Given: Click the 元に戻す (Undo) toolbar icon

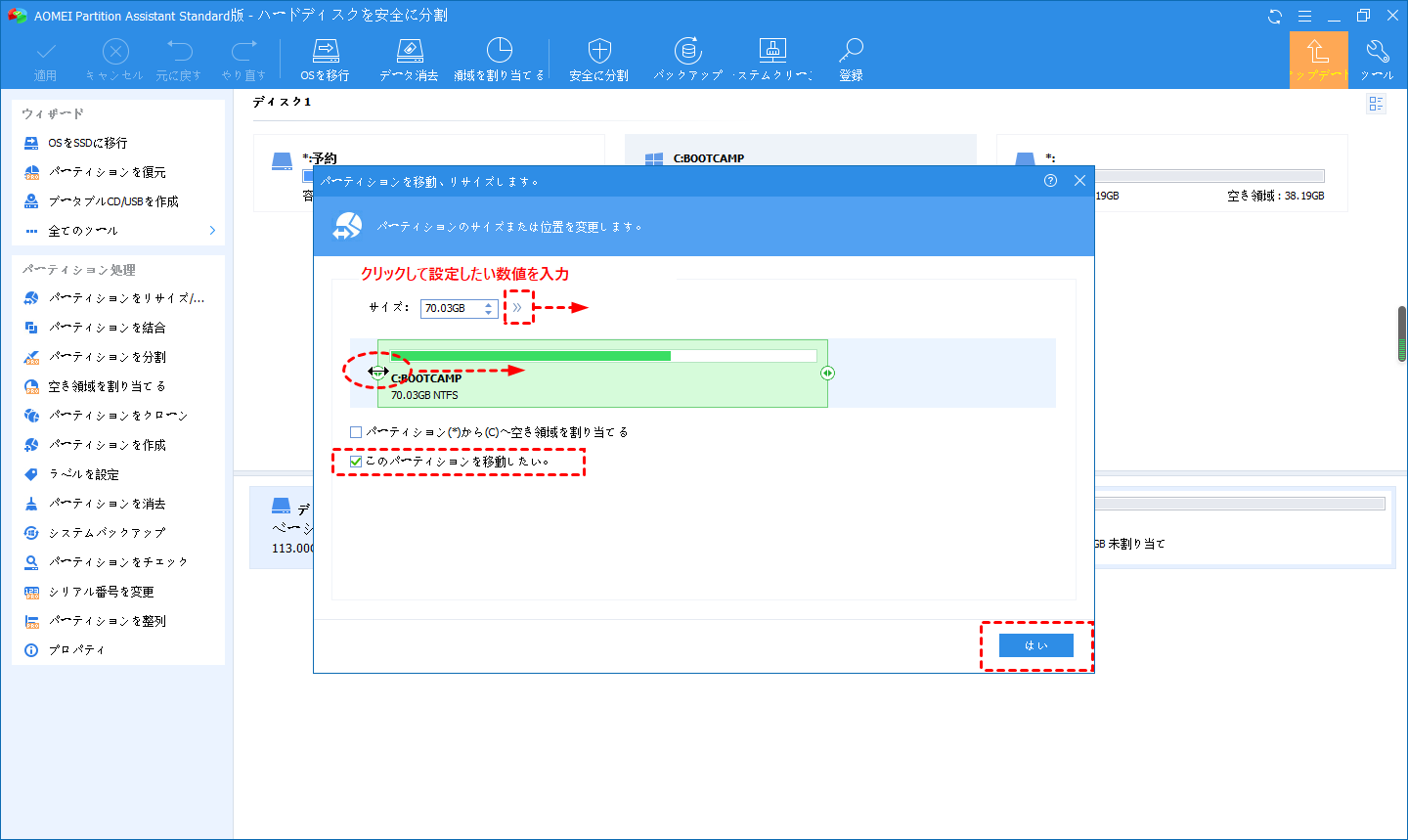Looking at the screenshot, I should 179,61.
